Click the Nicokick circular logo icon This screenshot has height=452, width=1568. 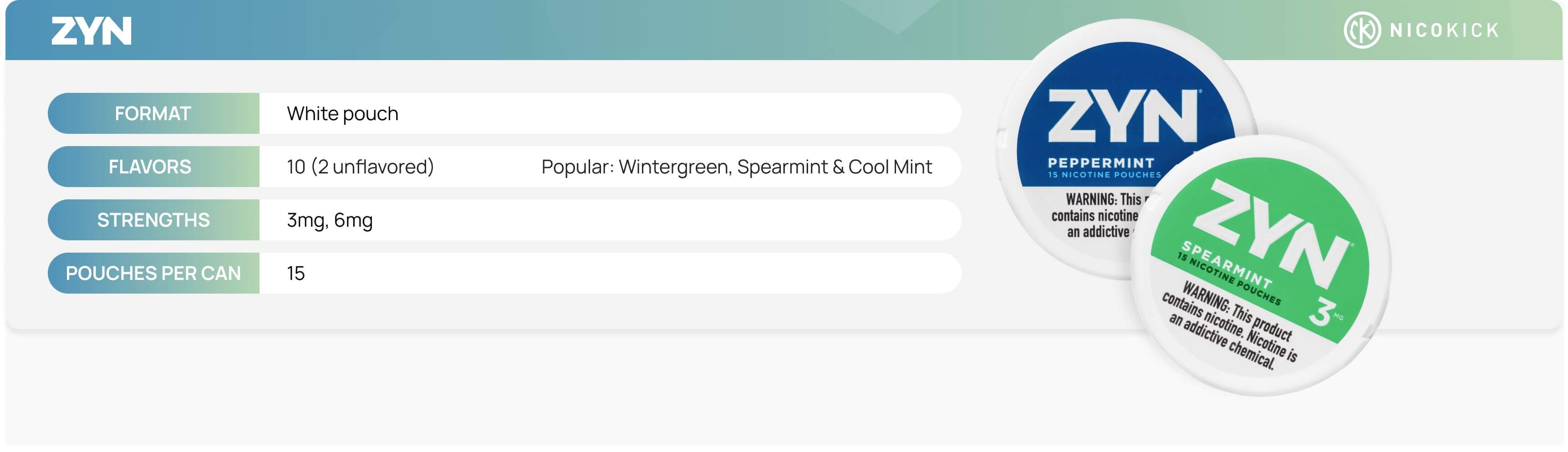[1361, 30]
